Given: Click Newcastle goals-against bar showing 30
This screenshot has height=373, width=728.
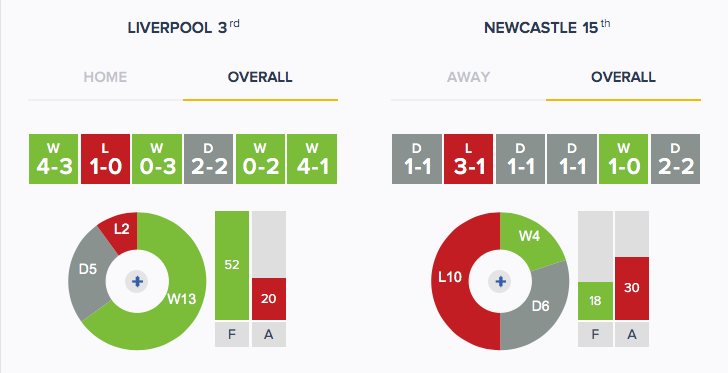Looking at the screenshot, I should 632,288.
